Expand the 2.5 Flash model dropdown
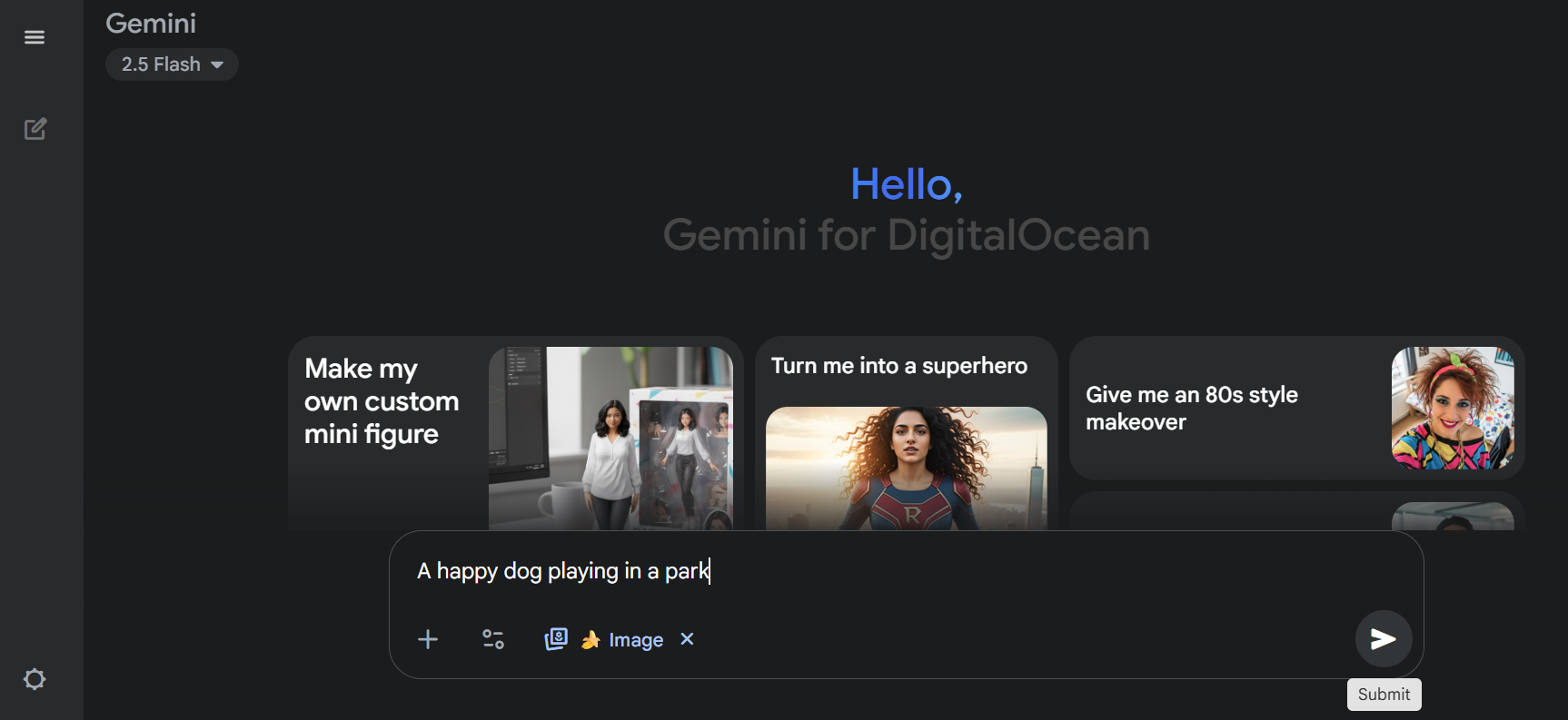The width and height of the screenshot is (1568, 720). [x=172, y=64]
